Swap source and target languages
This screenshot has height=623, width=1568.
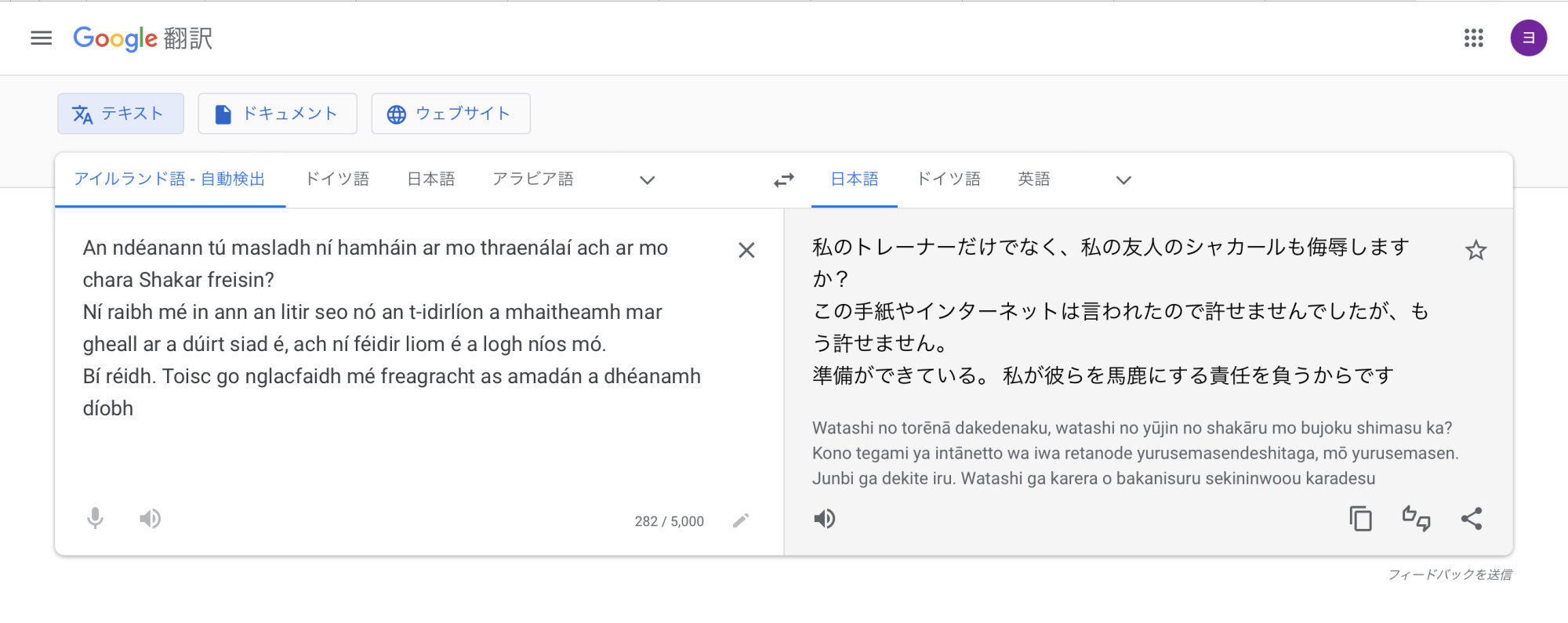783,180
